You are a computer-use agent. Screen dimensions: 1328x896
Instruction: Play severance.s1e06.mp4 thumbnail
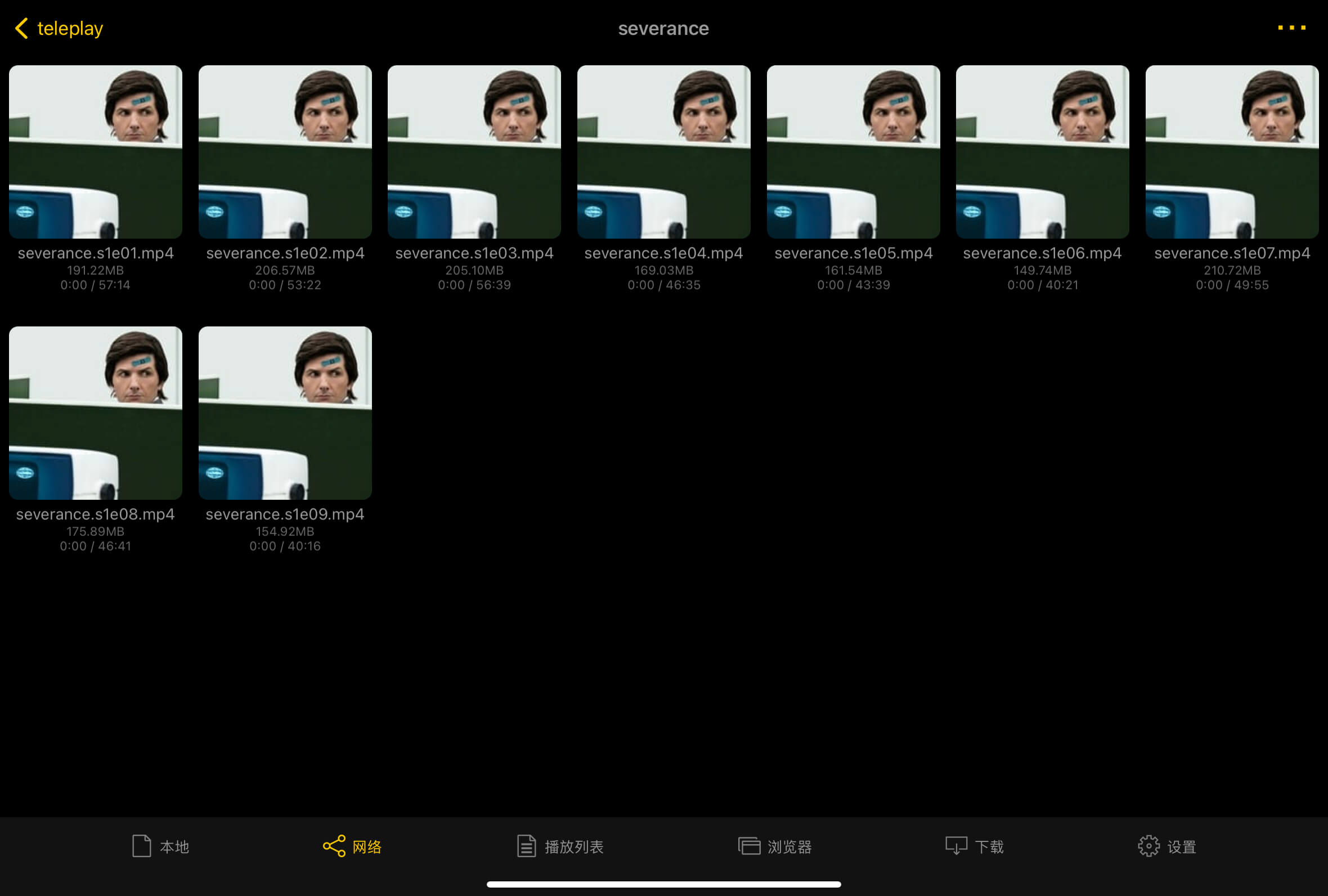1042,151
